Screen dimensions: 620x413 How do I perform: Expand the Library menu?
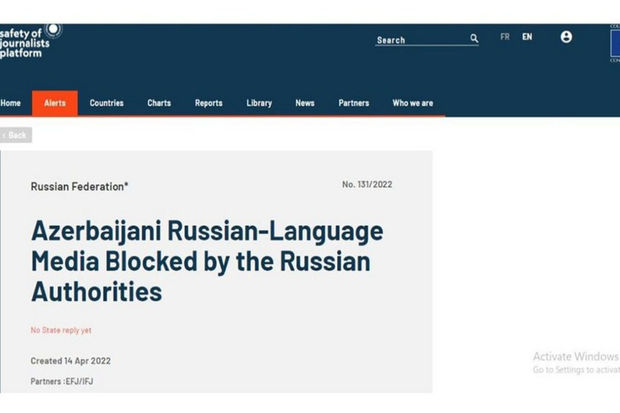click(x=259, y=103)
